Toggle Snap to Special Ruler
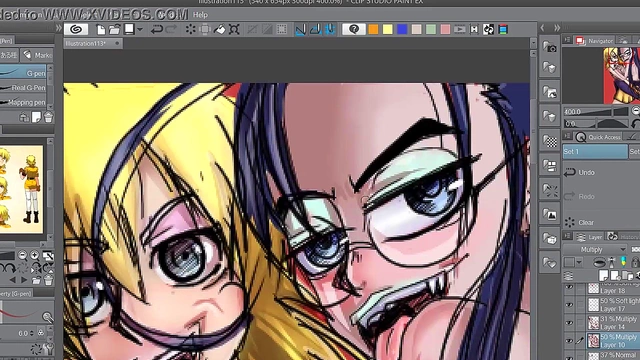640x360 pixels. click(x=315, y=29)
